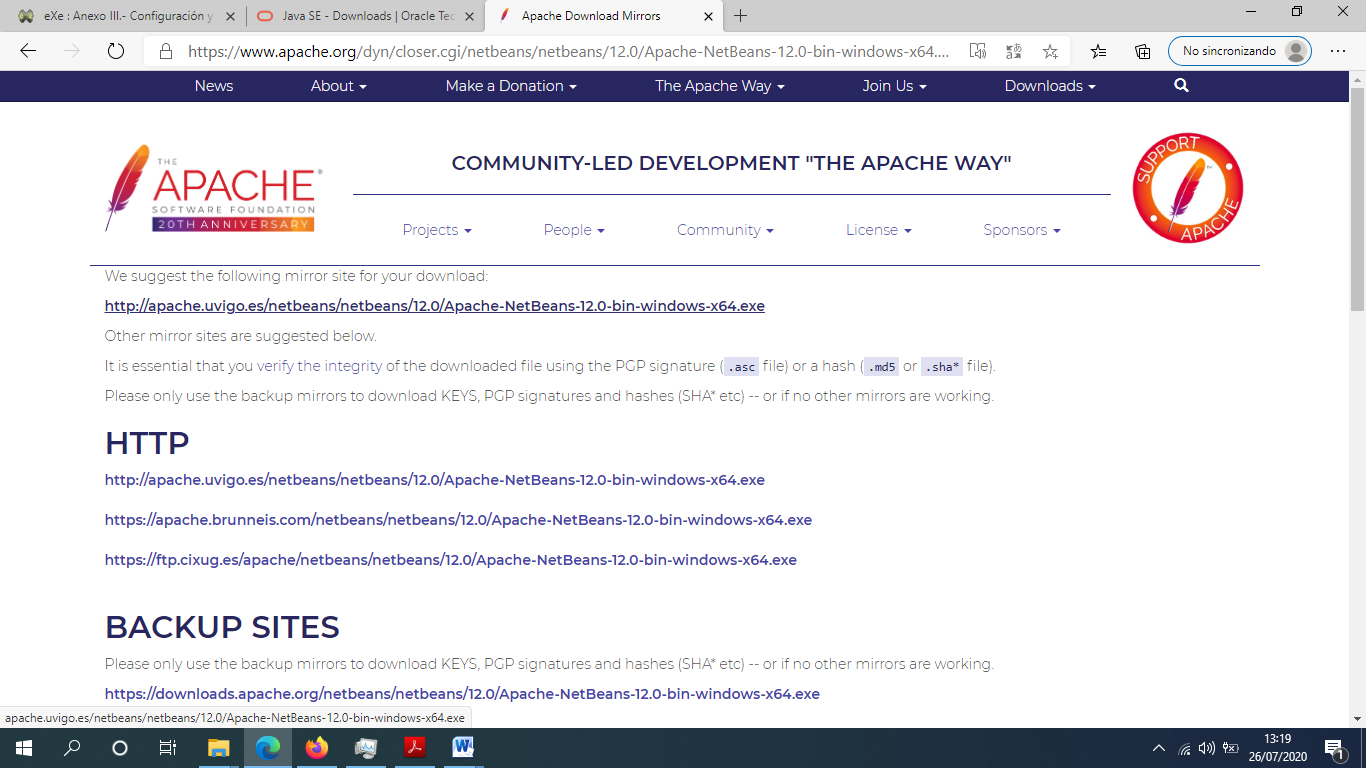This screenshot has height=768, width=1366.
Task: Open the Read Aloud immersive reader icon
Action: click(978, 51)
